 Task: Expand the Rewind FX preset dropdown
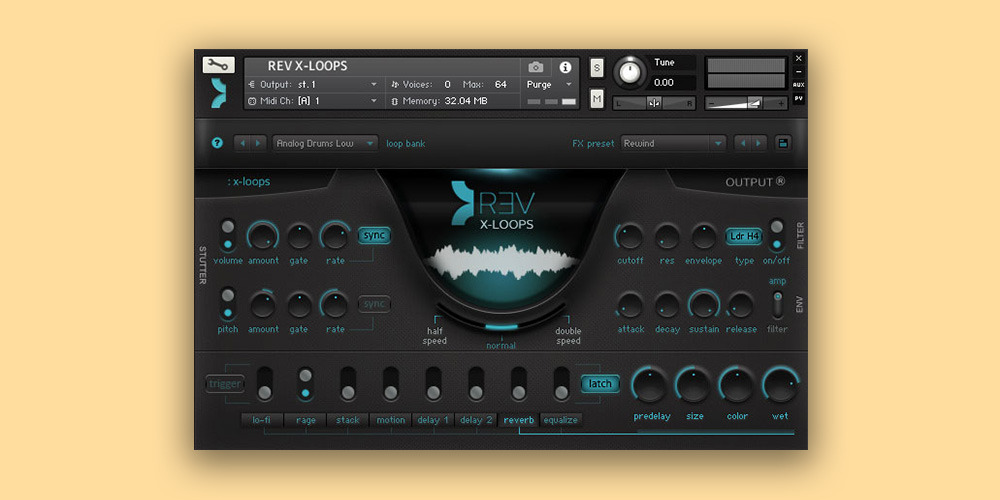673,143
